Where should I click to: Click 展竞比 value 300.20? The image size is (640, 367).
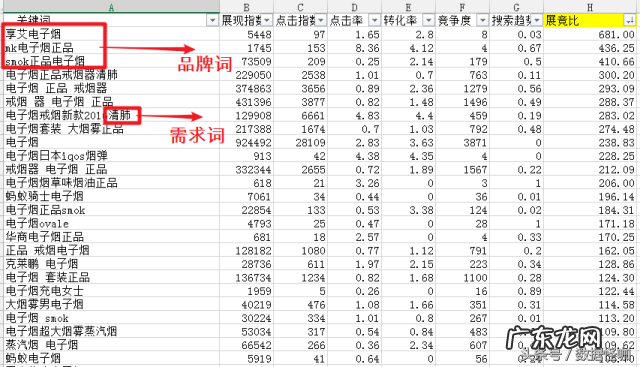point(616,75)
